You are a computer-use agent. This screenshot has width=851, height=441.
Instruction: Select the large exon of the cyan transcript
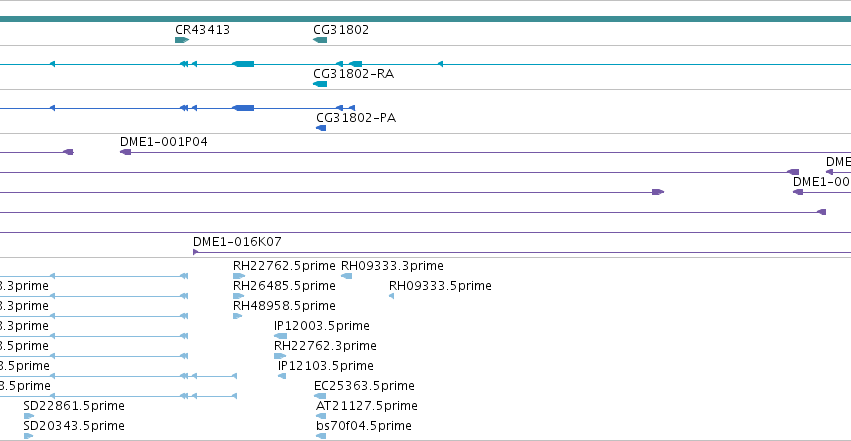[x=243, y=64]
